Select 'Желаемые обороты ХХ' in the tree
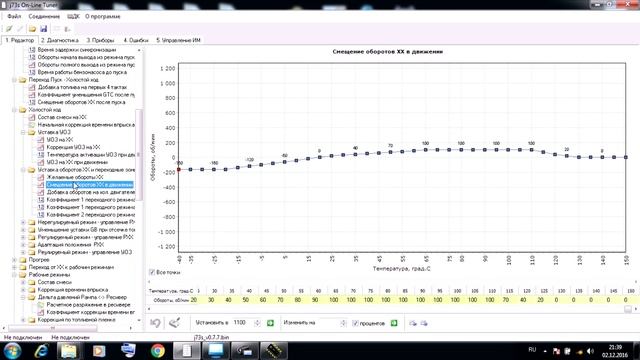The height and width of the screenshot is (360, 640). tap(75, 177)
